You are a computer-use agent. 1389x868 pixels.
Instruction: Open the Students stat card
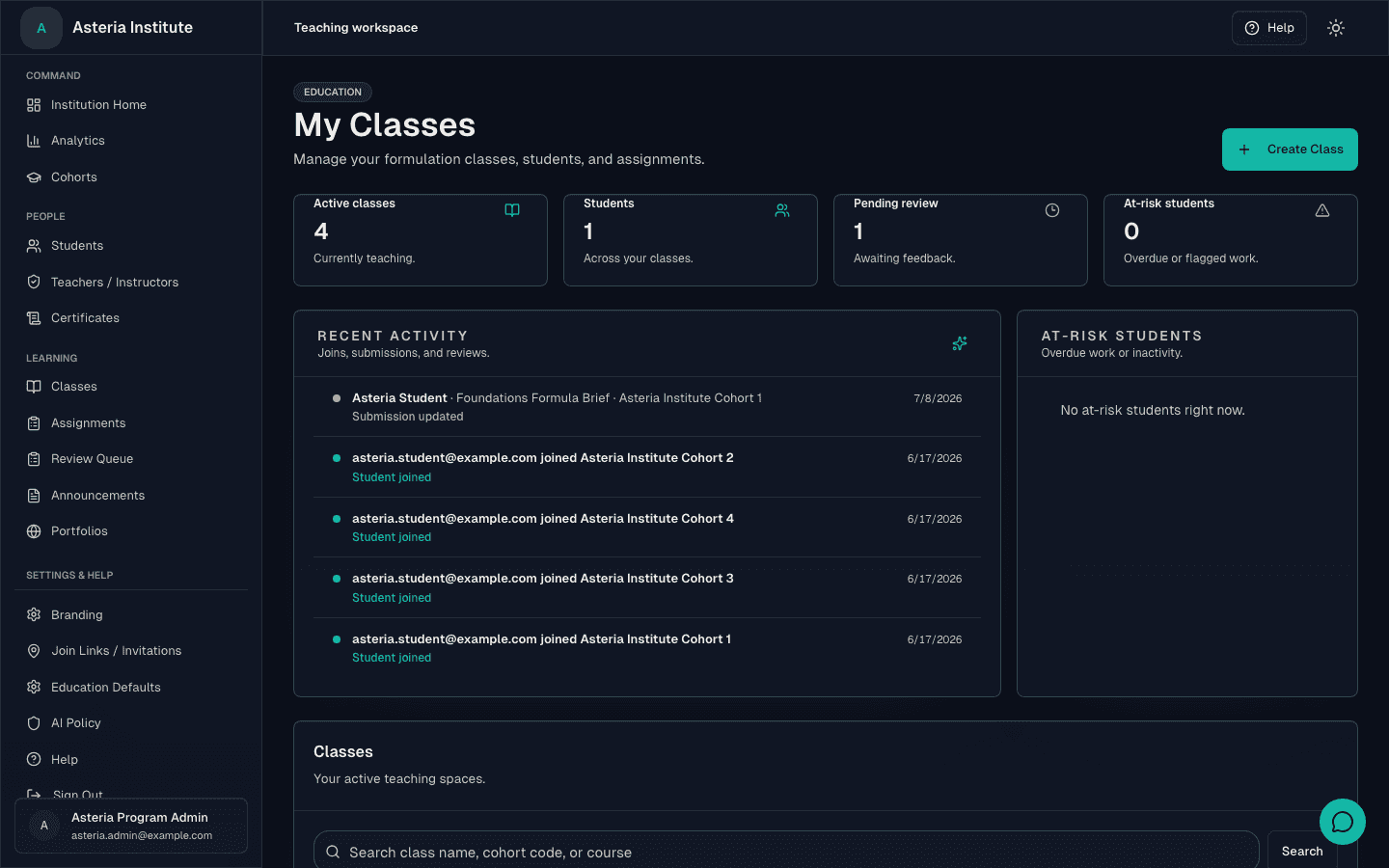click(x=691, y=240)
